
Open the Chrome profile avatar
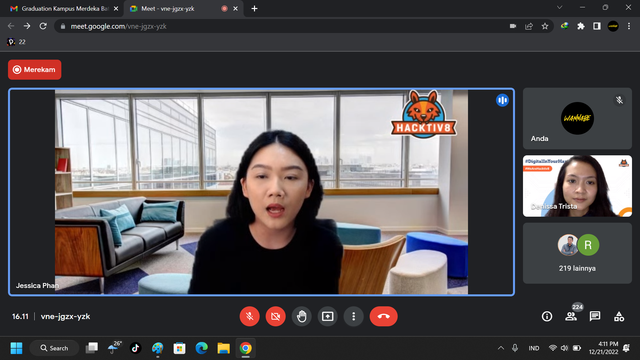613,26
